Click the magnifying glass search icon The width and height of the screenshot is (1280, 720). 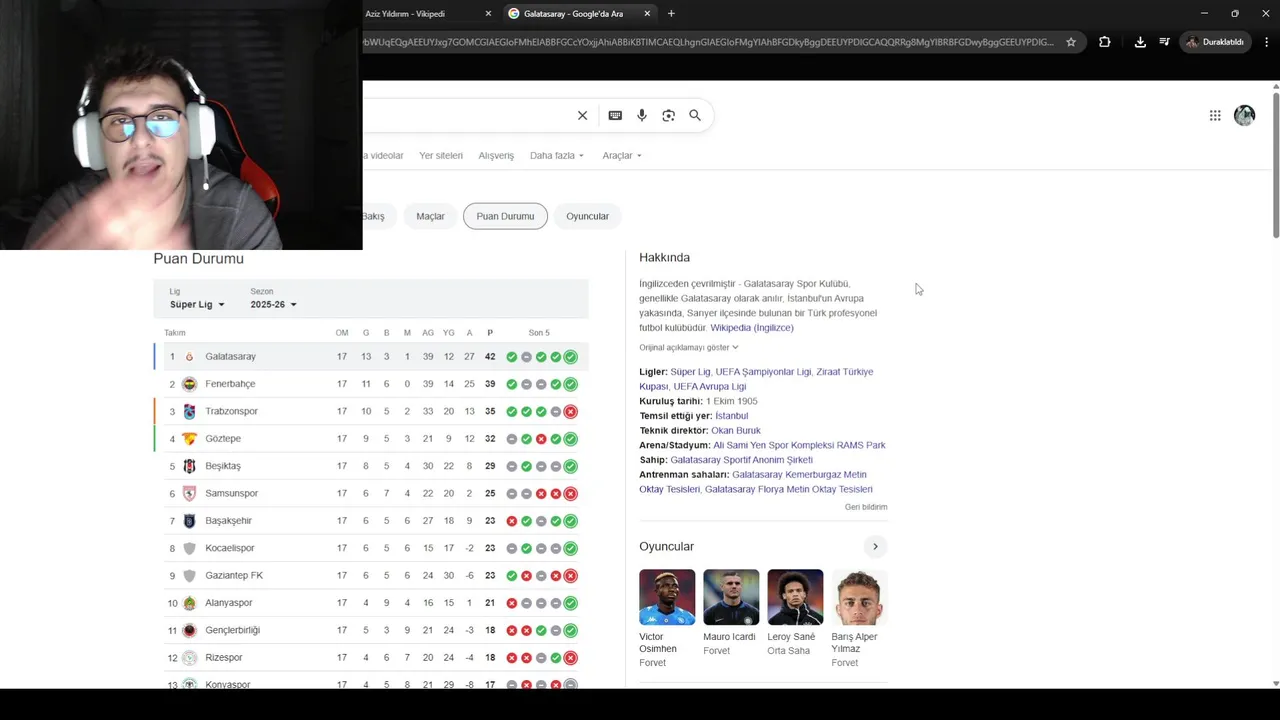click(x=695, y=115)
